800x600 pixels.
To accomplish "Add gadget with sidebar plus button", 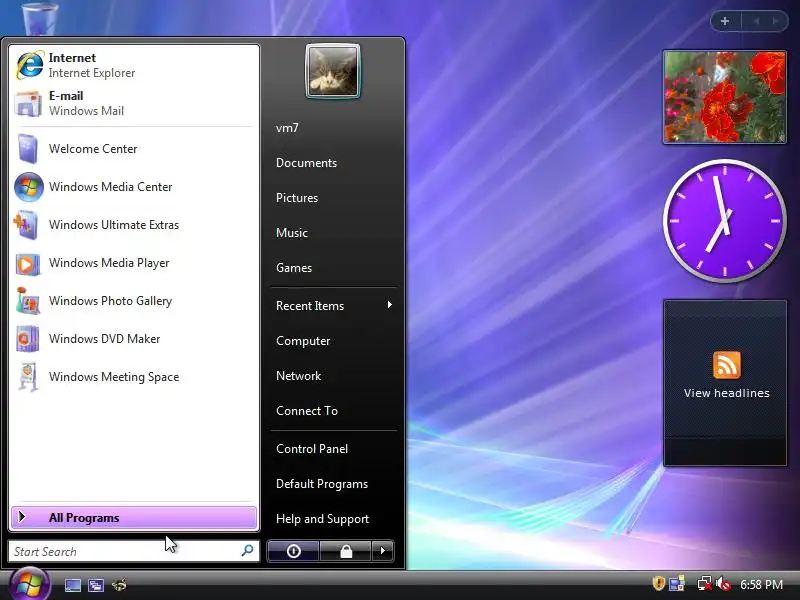I will [725, 21].
